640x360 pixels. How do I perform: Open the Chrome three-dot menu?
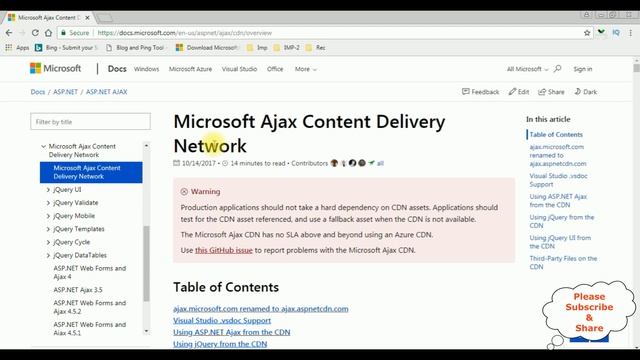click(x=630, y=33)
